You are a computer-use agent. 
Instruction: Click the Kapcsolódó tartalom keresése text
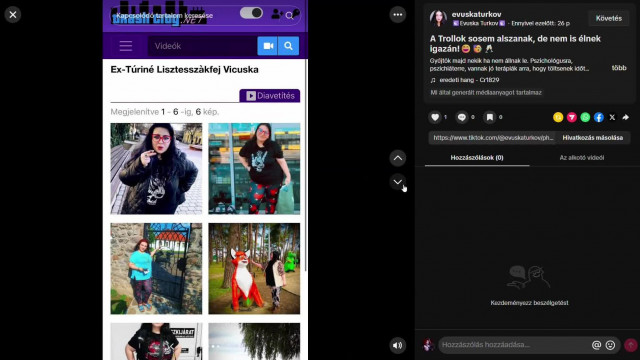click(x=164, y=16)
